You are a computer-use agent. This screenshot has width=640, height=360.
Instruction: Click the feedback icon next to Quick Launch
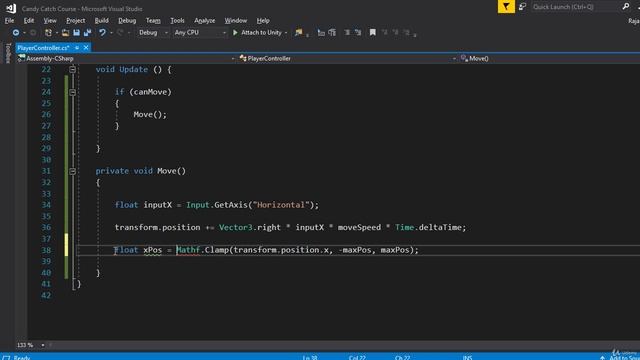pos(522,7)
